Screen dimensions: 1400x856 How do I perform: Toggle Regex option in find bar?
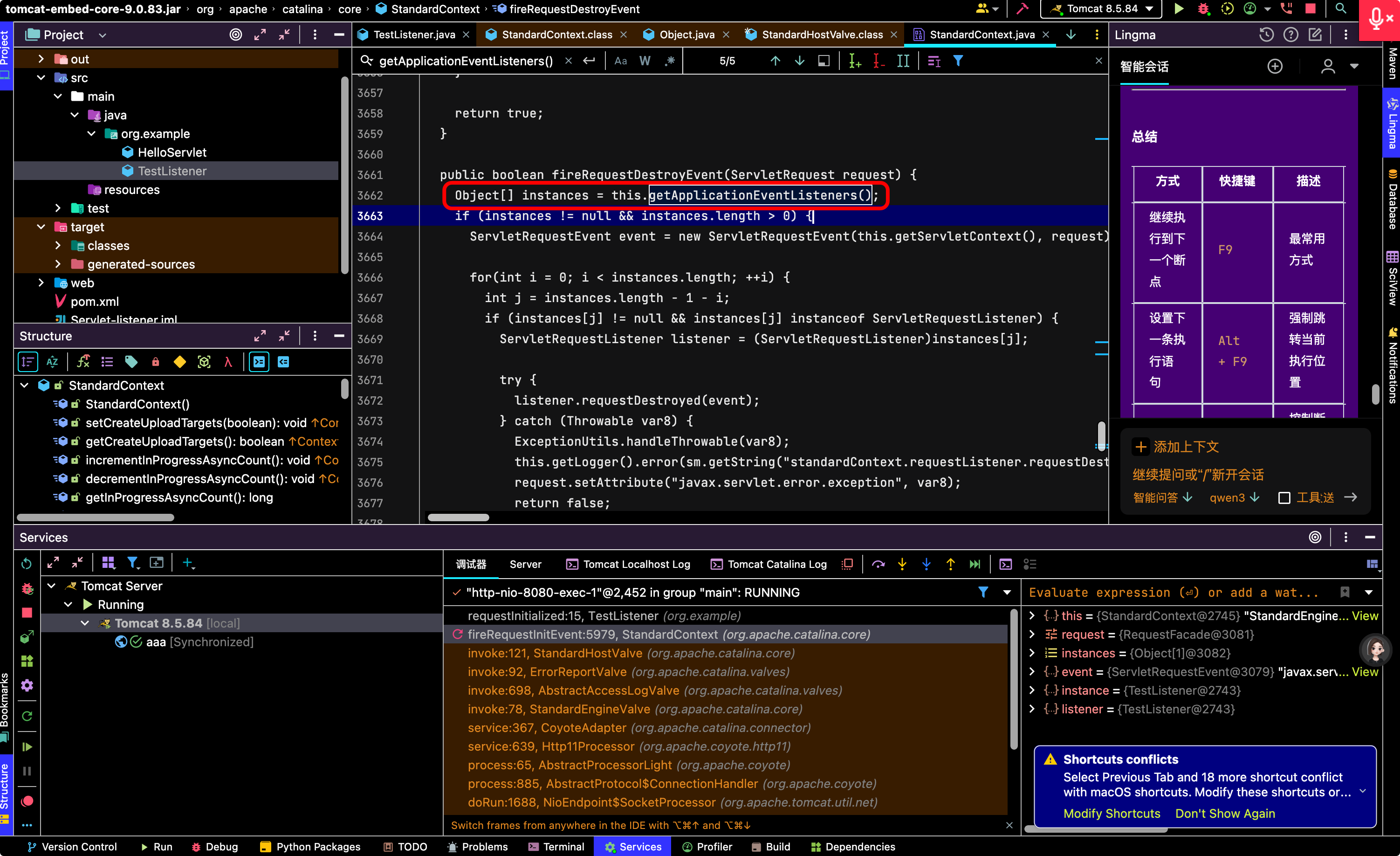[x=670, y=61]
